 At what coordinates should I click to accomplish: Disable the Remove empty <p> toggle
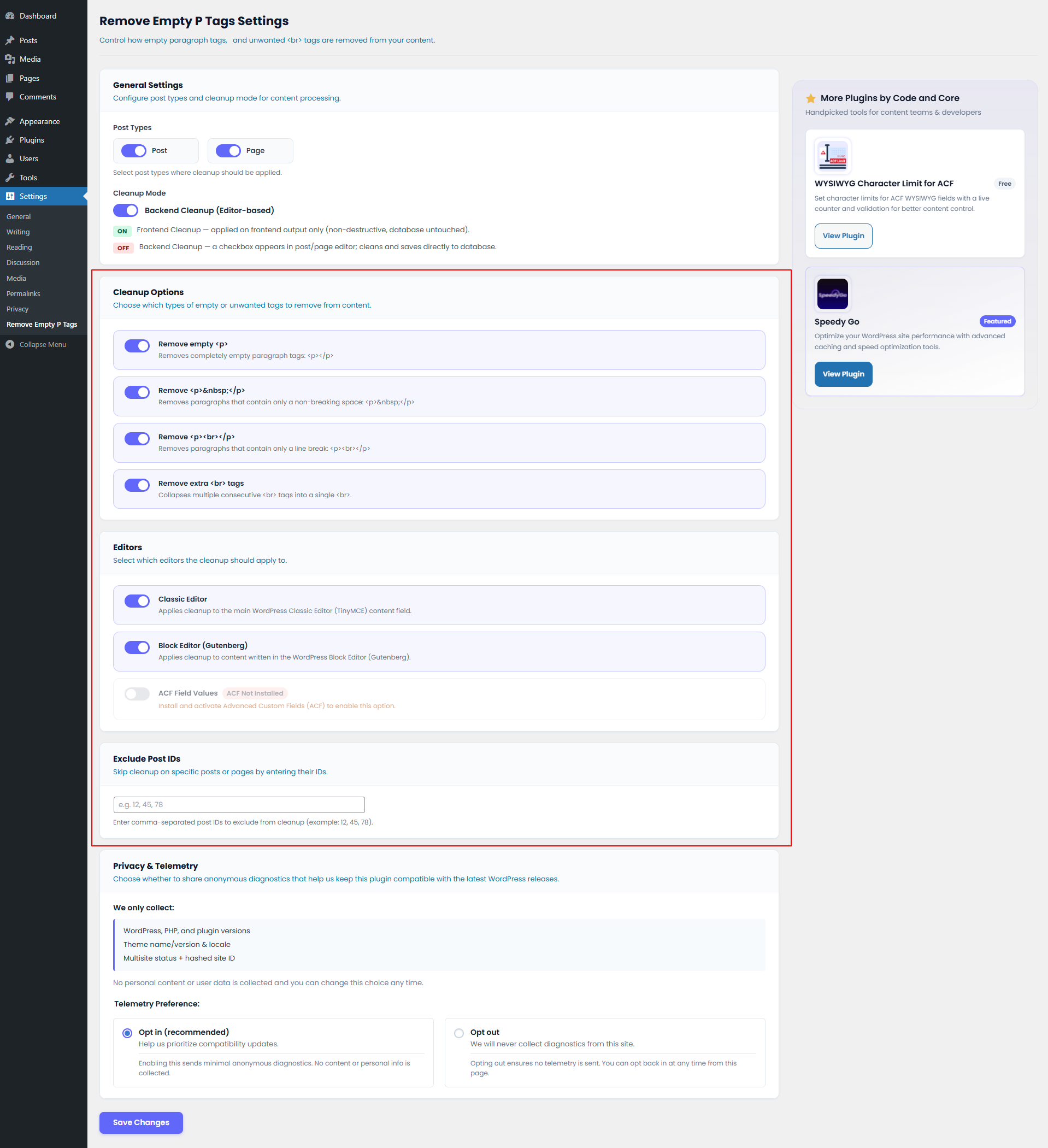(137, 346)
